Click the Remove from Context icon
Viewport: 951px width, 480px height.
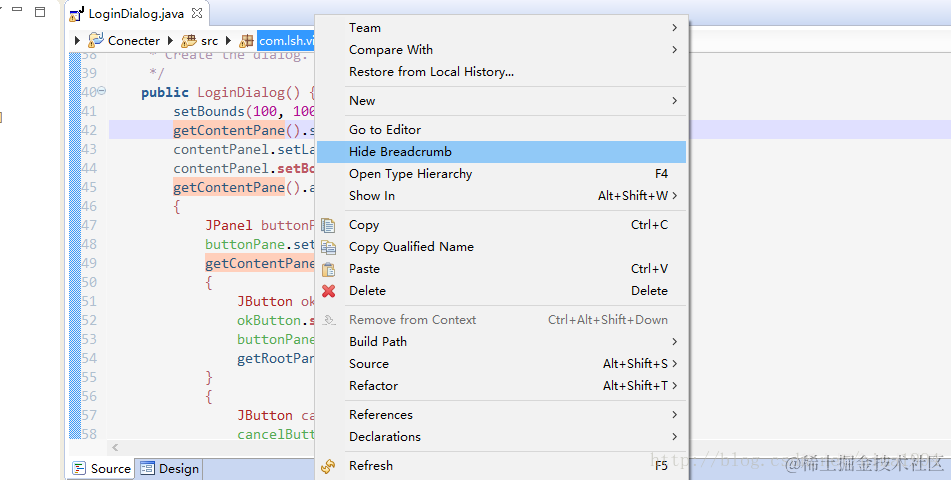coord(328,320)
